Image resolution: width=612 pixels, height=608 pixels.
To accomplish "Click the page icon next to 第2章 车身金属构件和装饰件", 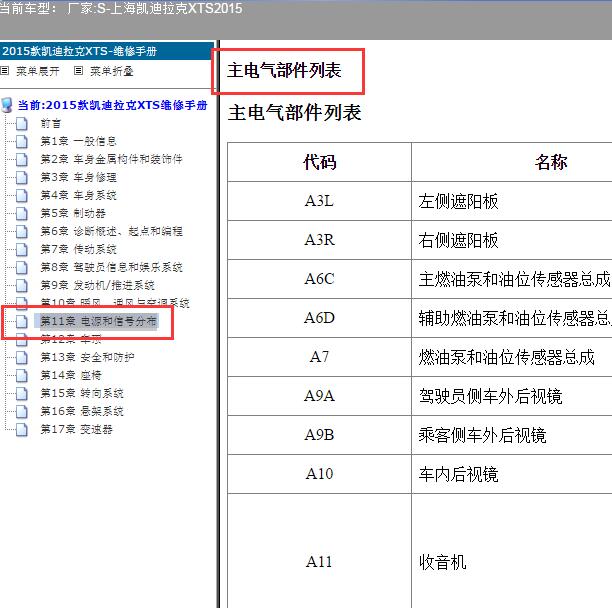I will 22,159.
